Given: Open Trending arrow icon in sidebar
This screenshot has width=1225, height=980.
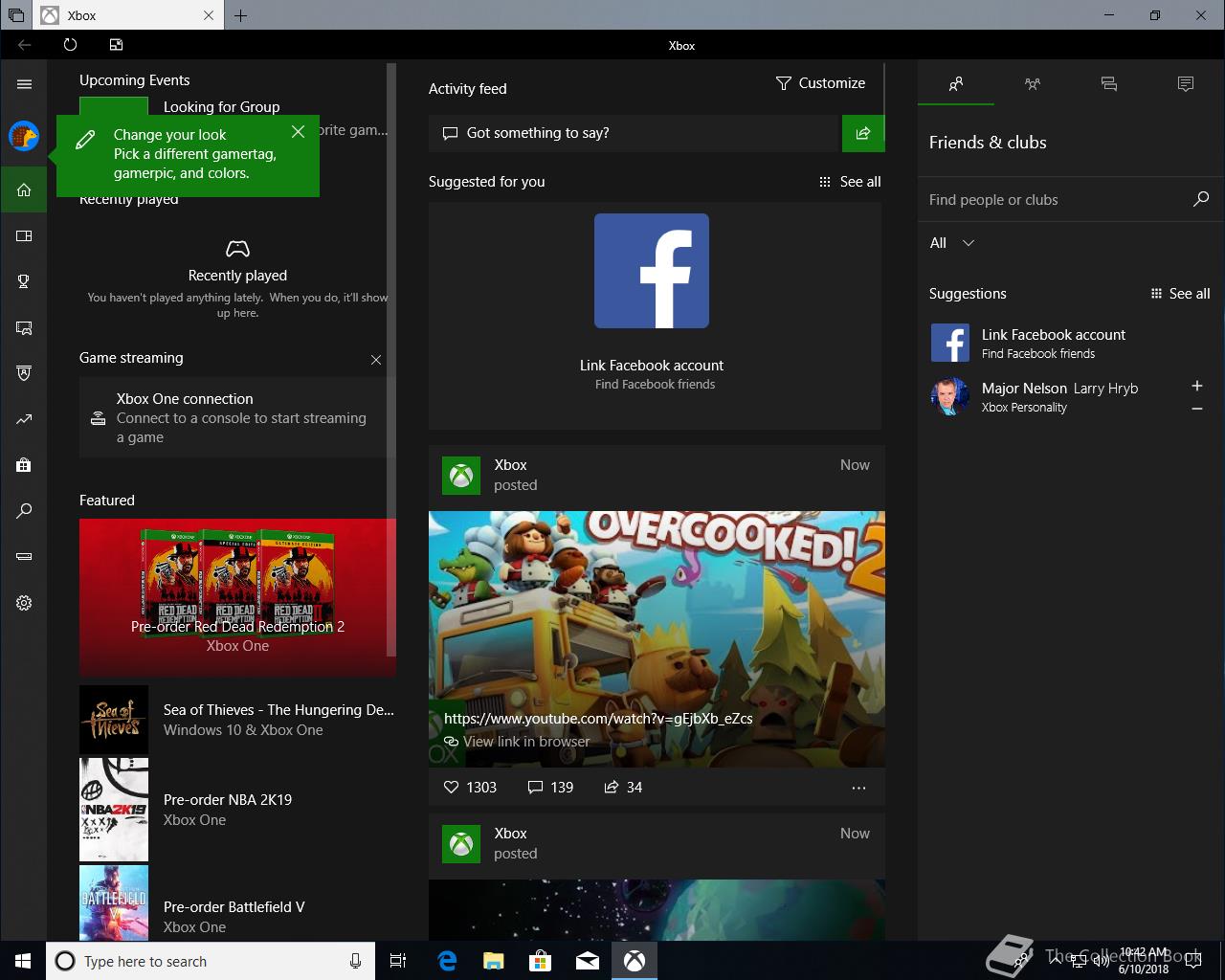Looking at the screenshot, I should tap(24, 419).
